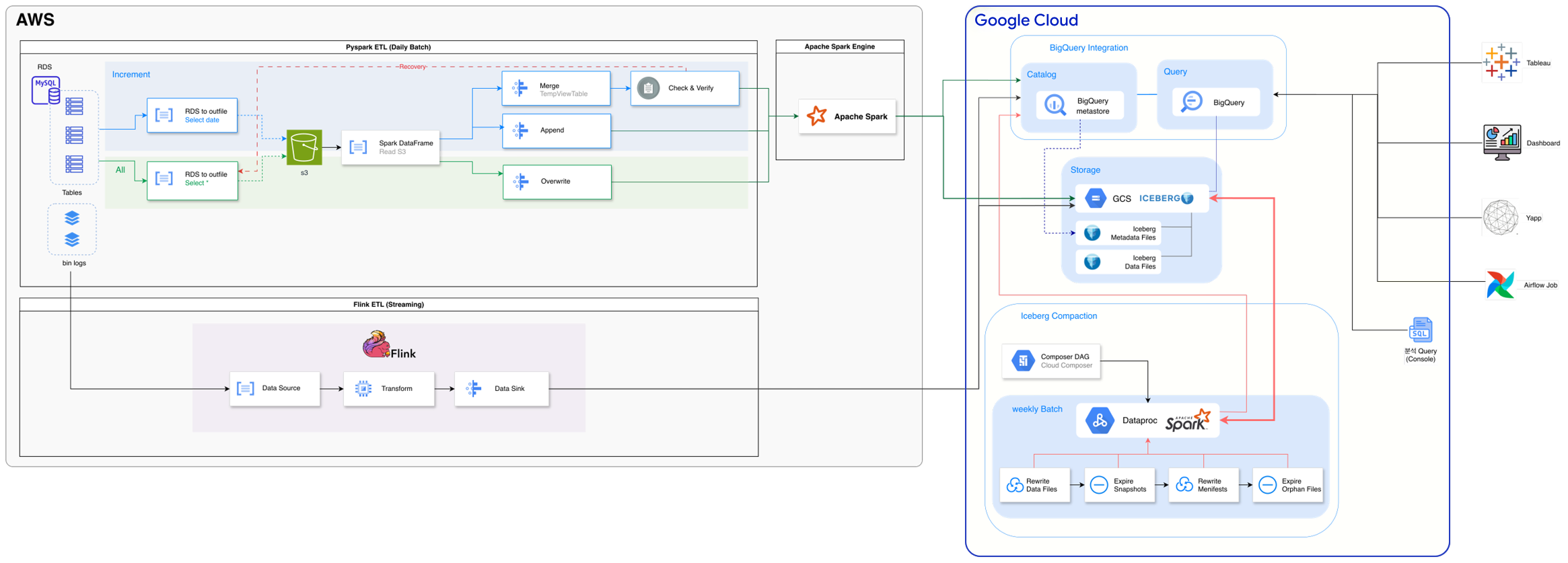Click the Apache Spark logo next to Dataproc
Viewport: 1568px width, 563px height.
pyautogui.click(x=1188, y=420)
